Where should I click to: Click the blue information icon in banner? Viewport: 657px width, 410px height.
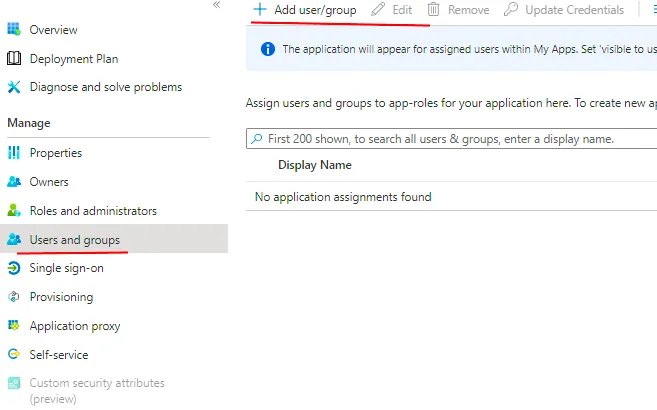pos(268,49)
